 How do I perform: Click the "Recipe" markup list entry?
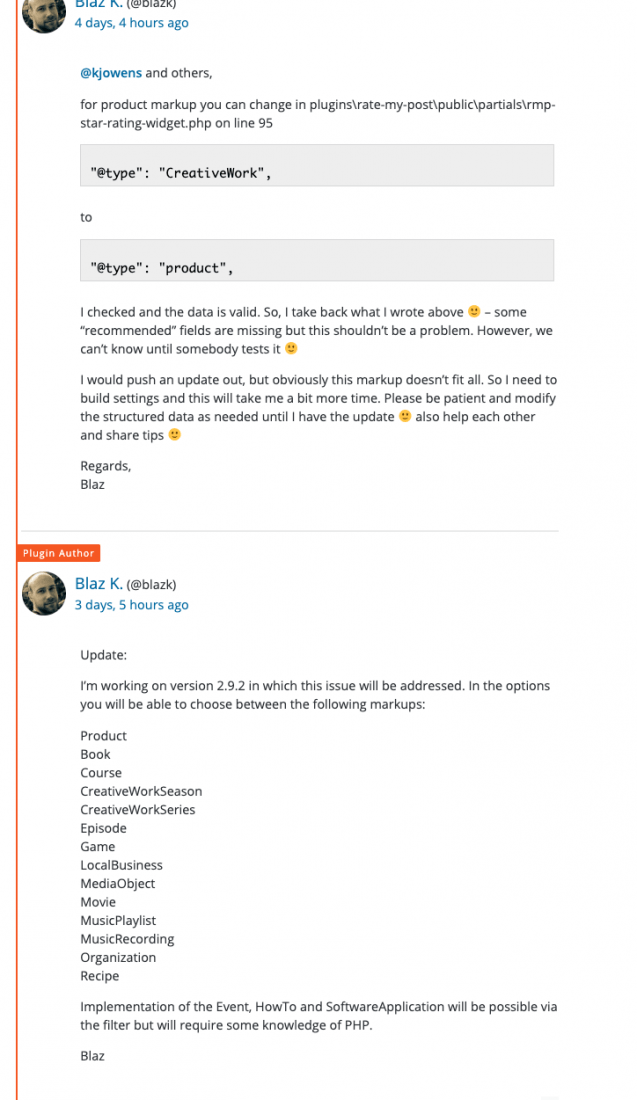(x=100, y=976)
